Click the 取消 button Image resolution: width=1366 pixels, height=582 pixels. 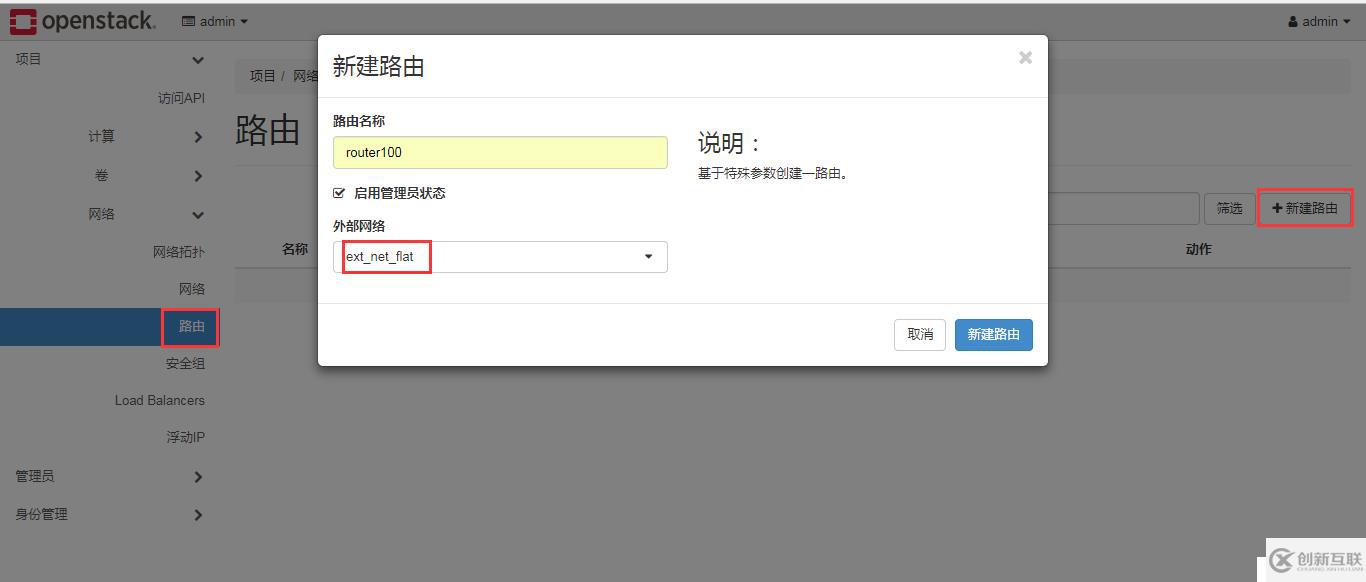click(920, 334)
